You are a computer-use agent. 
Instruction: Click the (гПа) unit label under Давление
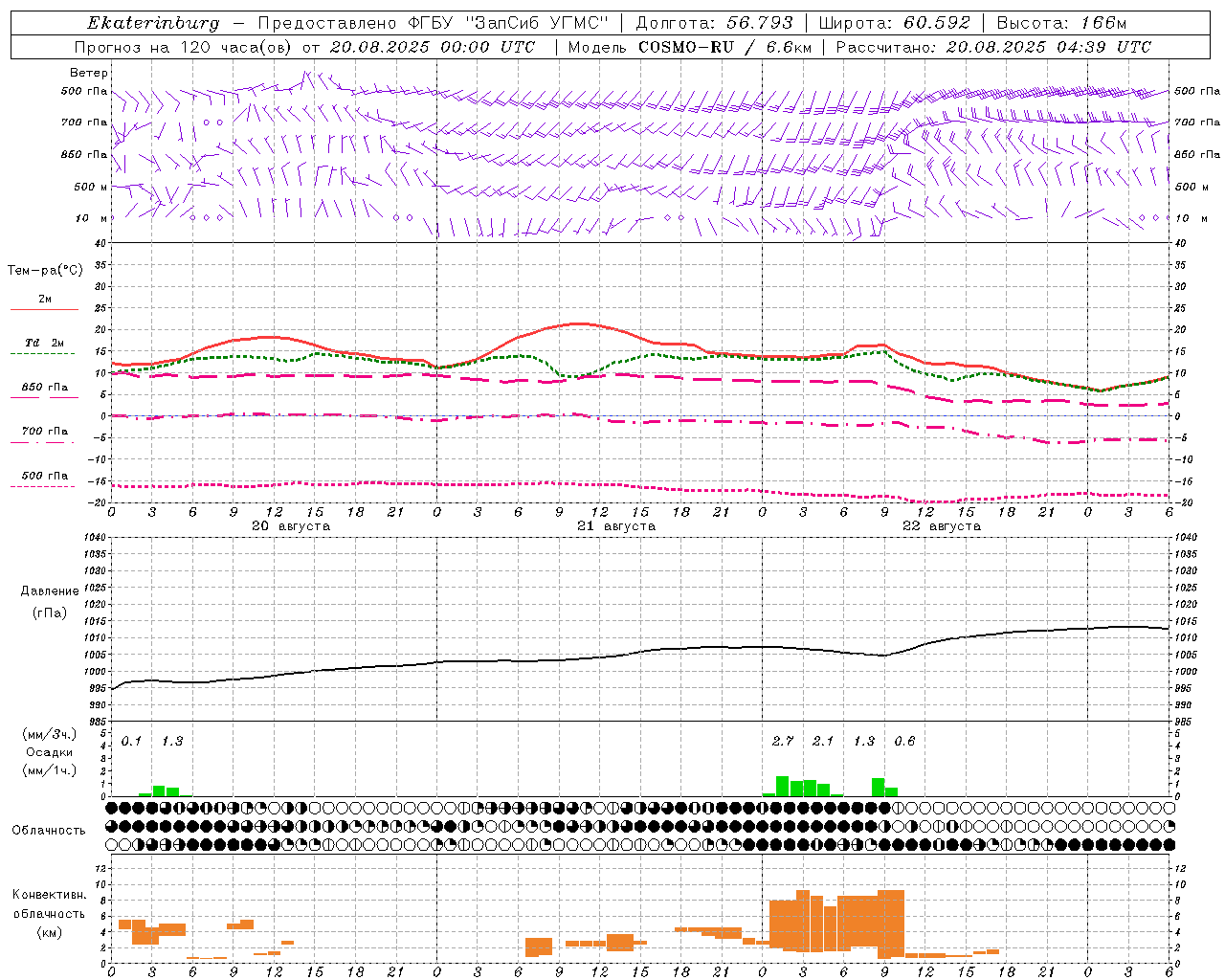(50, 613)
